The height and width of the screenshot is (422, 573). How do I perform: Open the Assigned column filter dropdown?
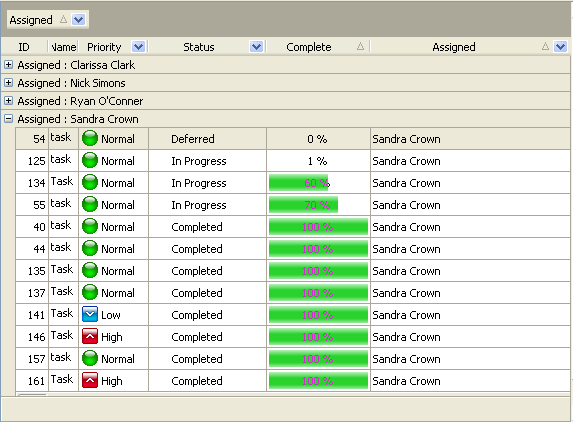pos(561,47)
